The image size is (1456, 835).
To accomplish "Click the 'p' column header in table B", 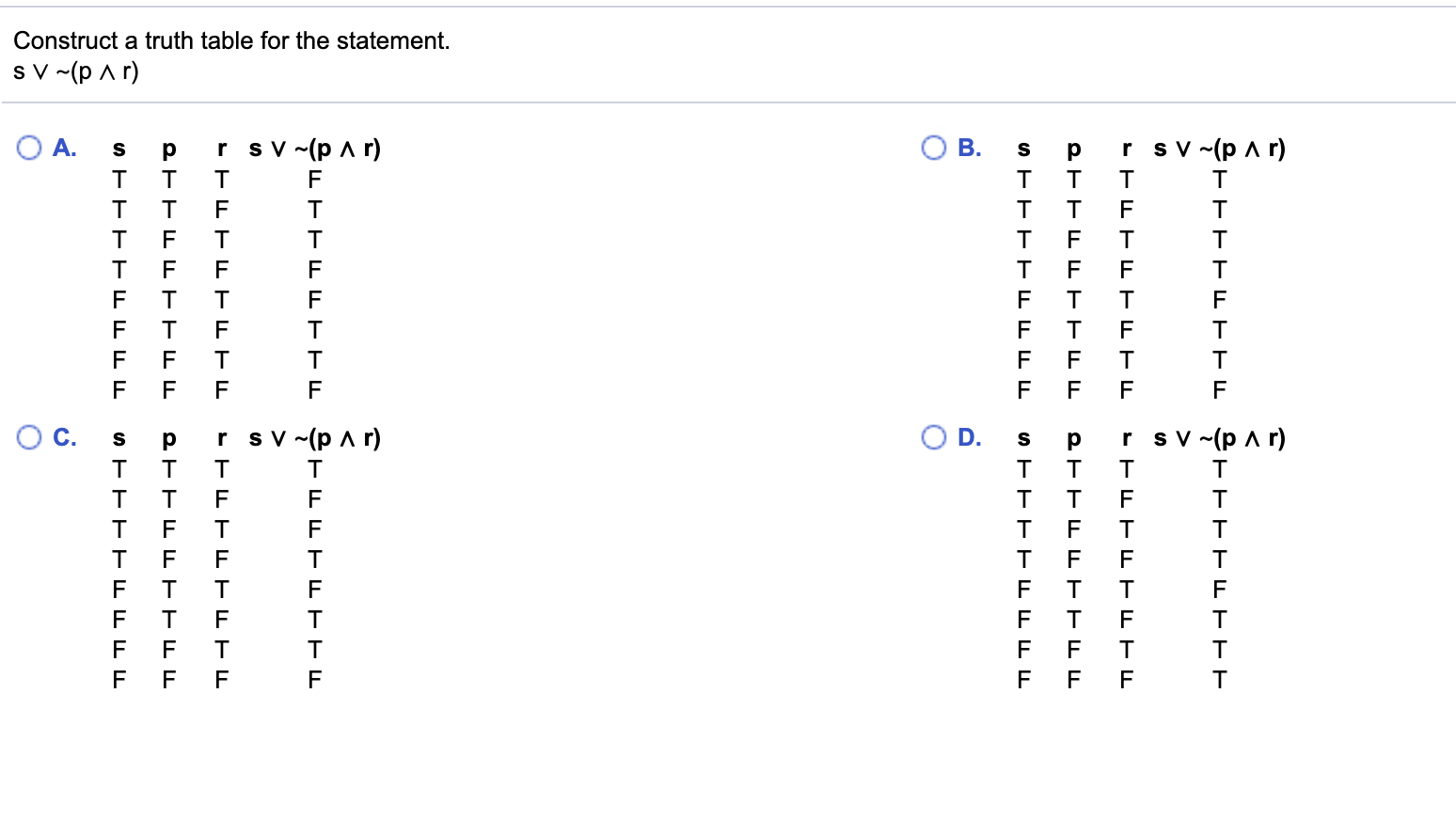I will (x=1073, y=148).
